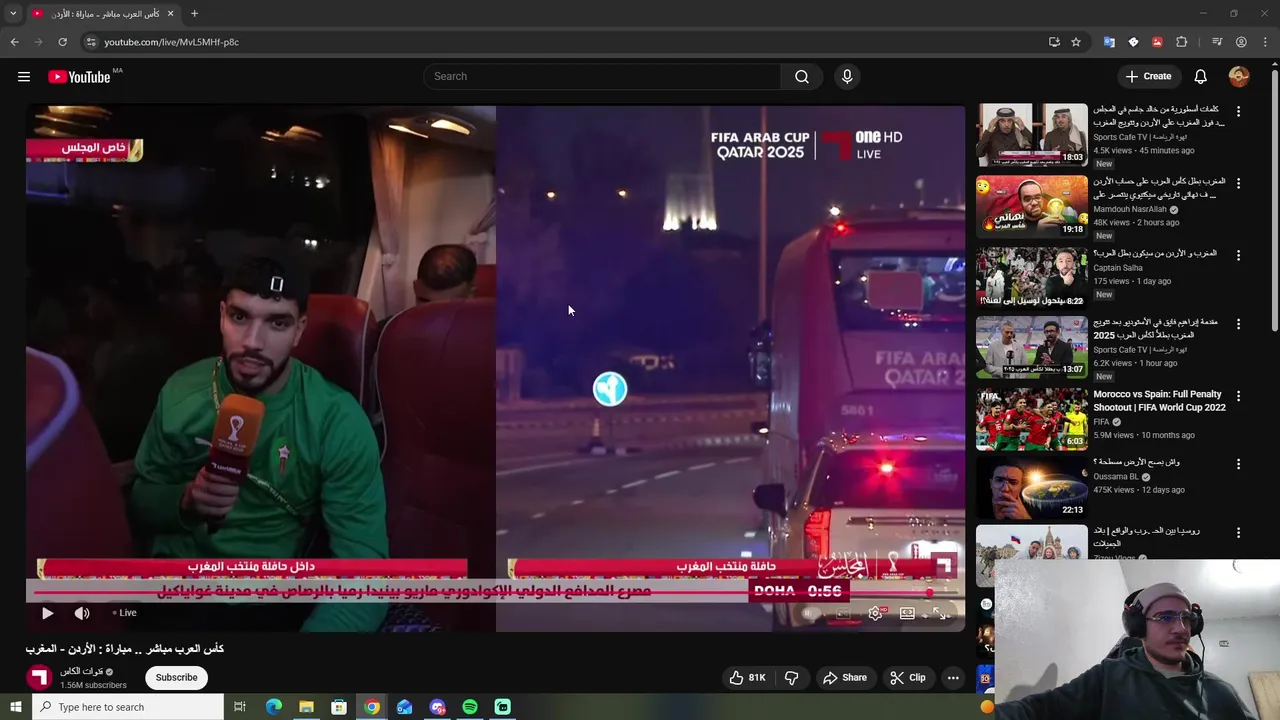Click the page vertical scrollbar
This screenshot has height=720, width=1280.
1274,200
